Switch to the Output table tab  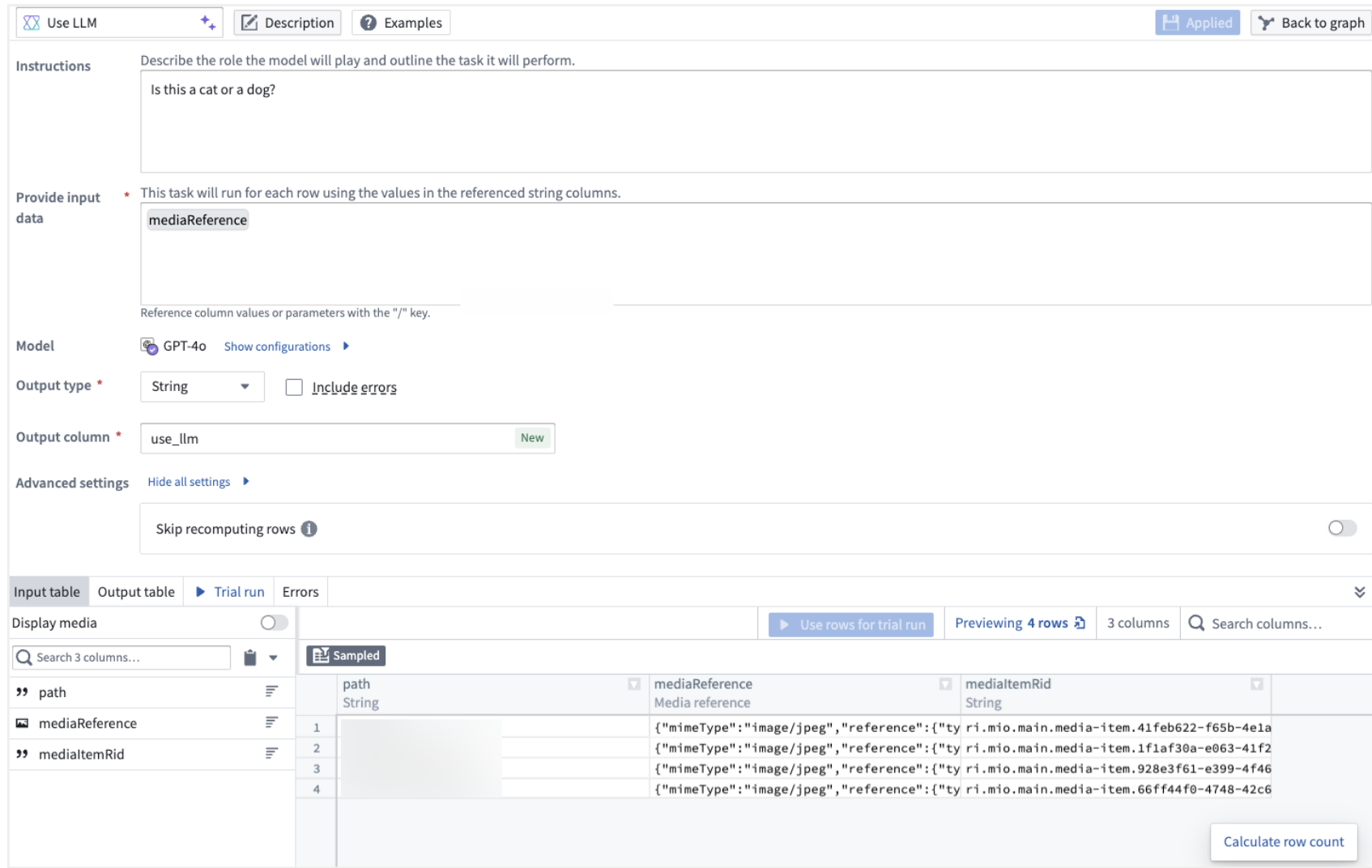[x=136, y=592]
